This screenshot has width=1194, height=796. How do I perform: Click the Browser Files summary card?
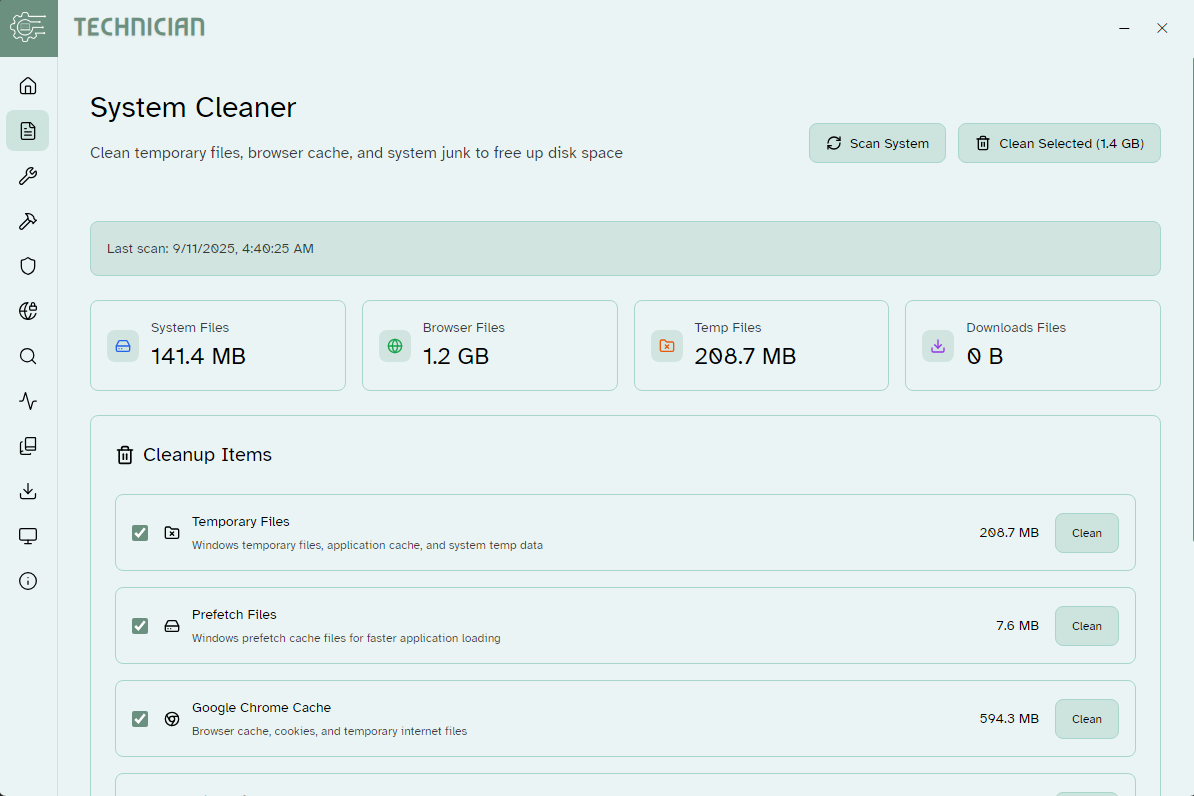[489, 345]
